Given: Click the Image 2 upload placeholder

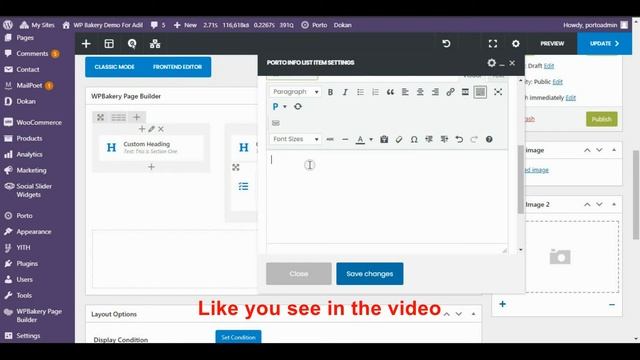Looking at the screenshot, I should point(571,257).
